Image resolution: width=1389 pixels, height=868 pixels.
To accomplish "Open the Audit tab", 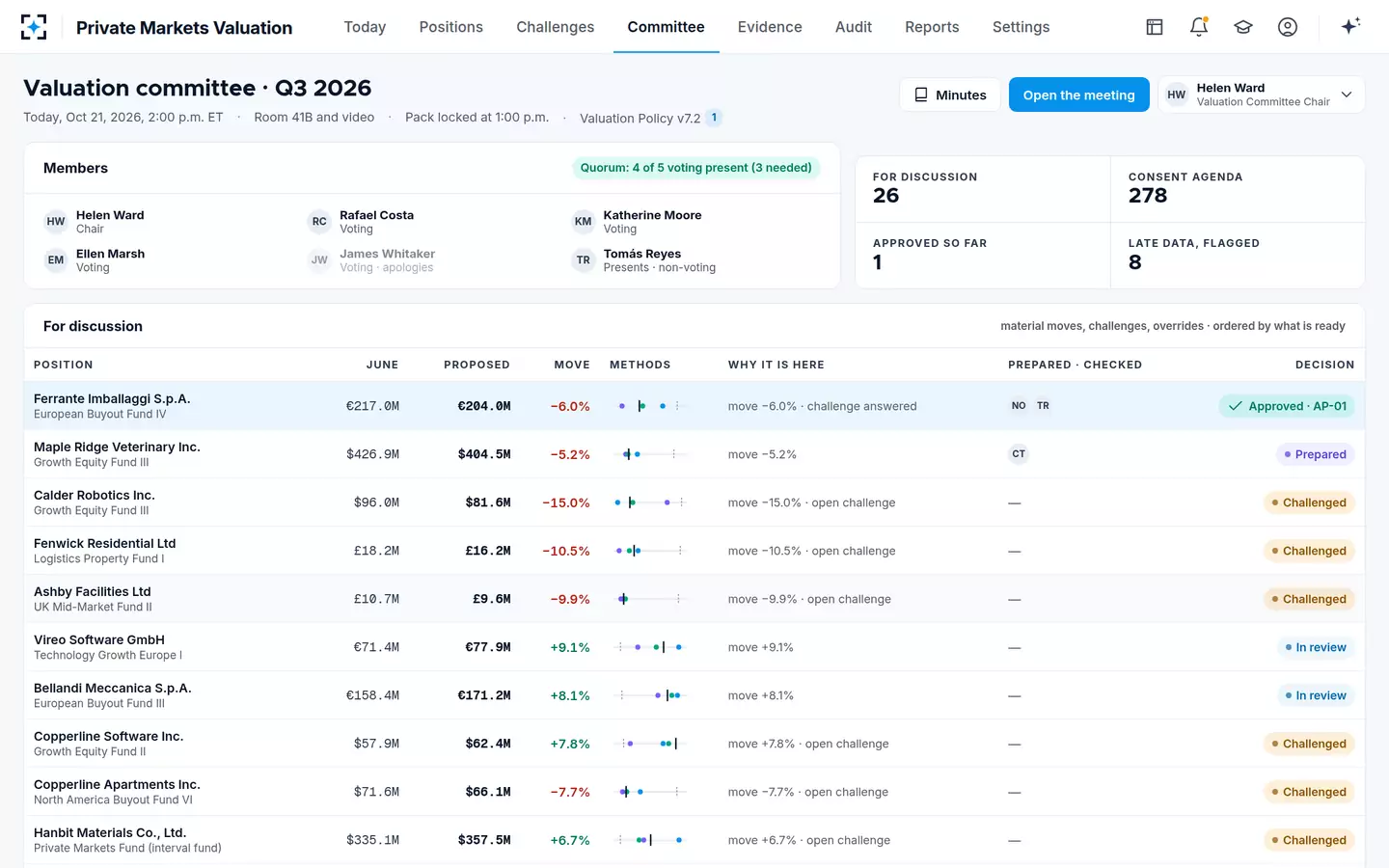I will pyautogui.click(x=854, y=27).
